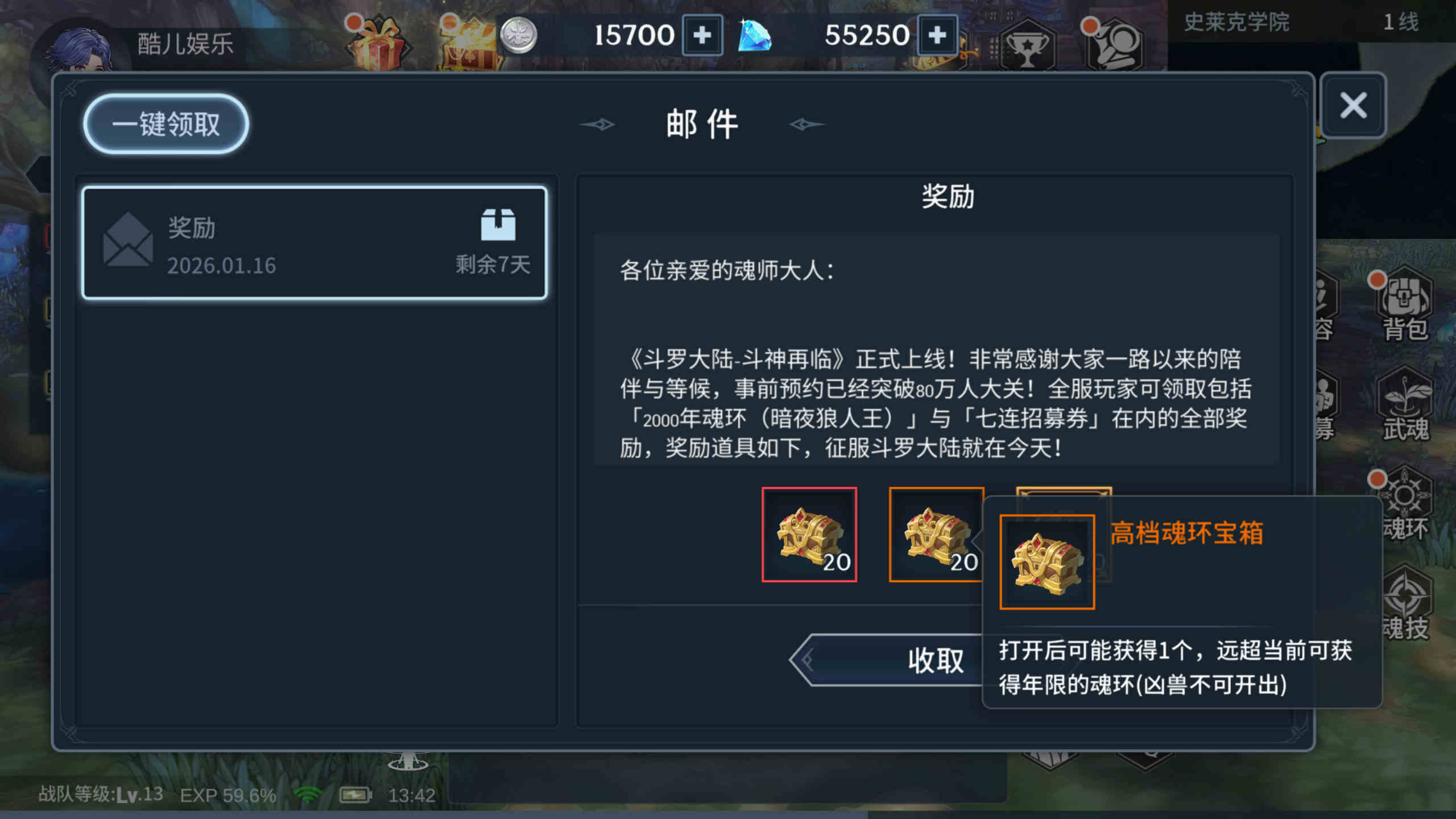The height and width of the screenshot is (819, 1456).
Task: Click the package attachment icon on mail
Action: (x=498, y=225)
